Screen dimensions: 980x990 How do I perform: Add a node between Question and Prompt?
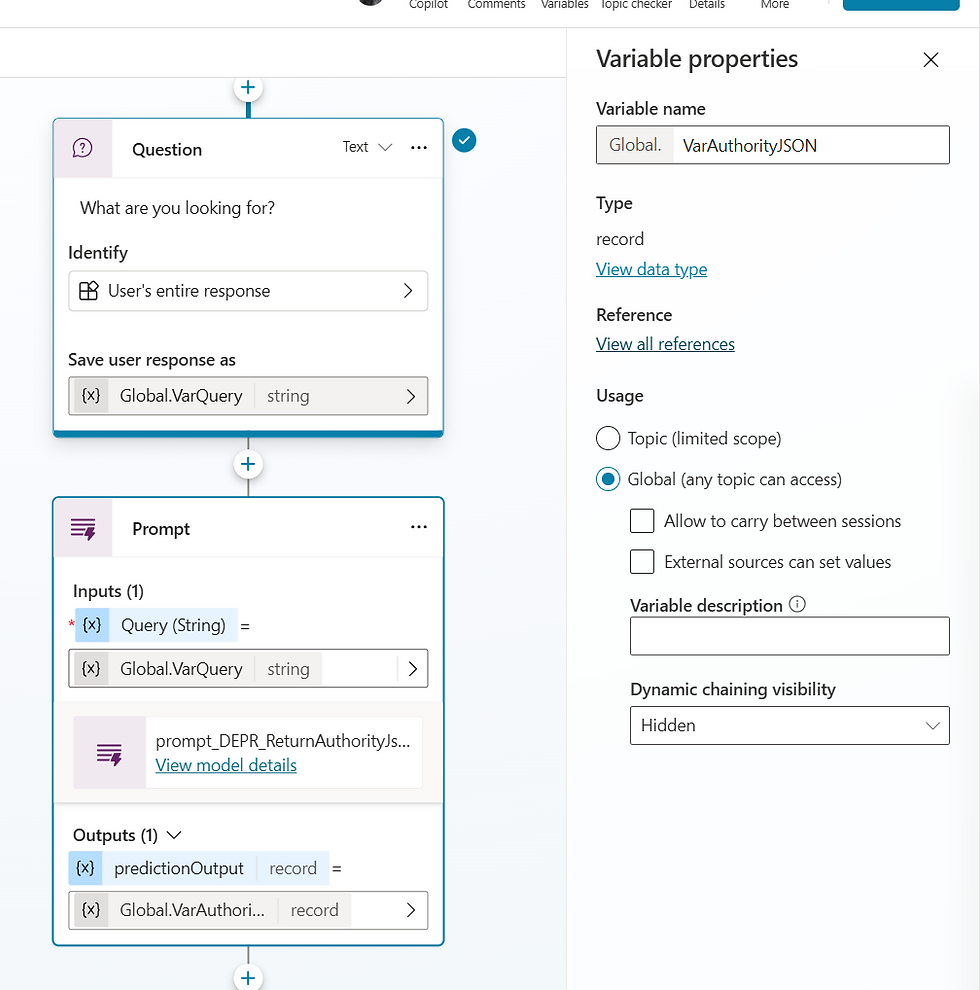point(248,465)
